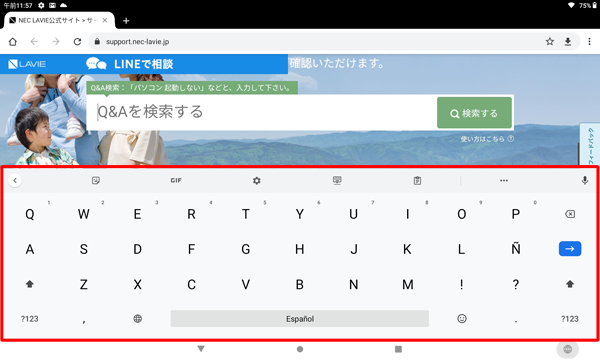Open the emoji keyboard smiley key

click(x=461, y=319)
